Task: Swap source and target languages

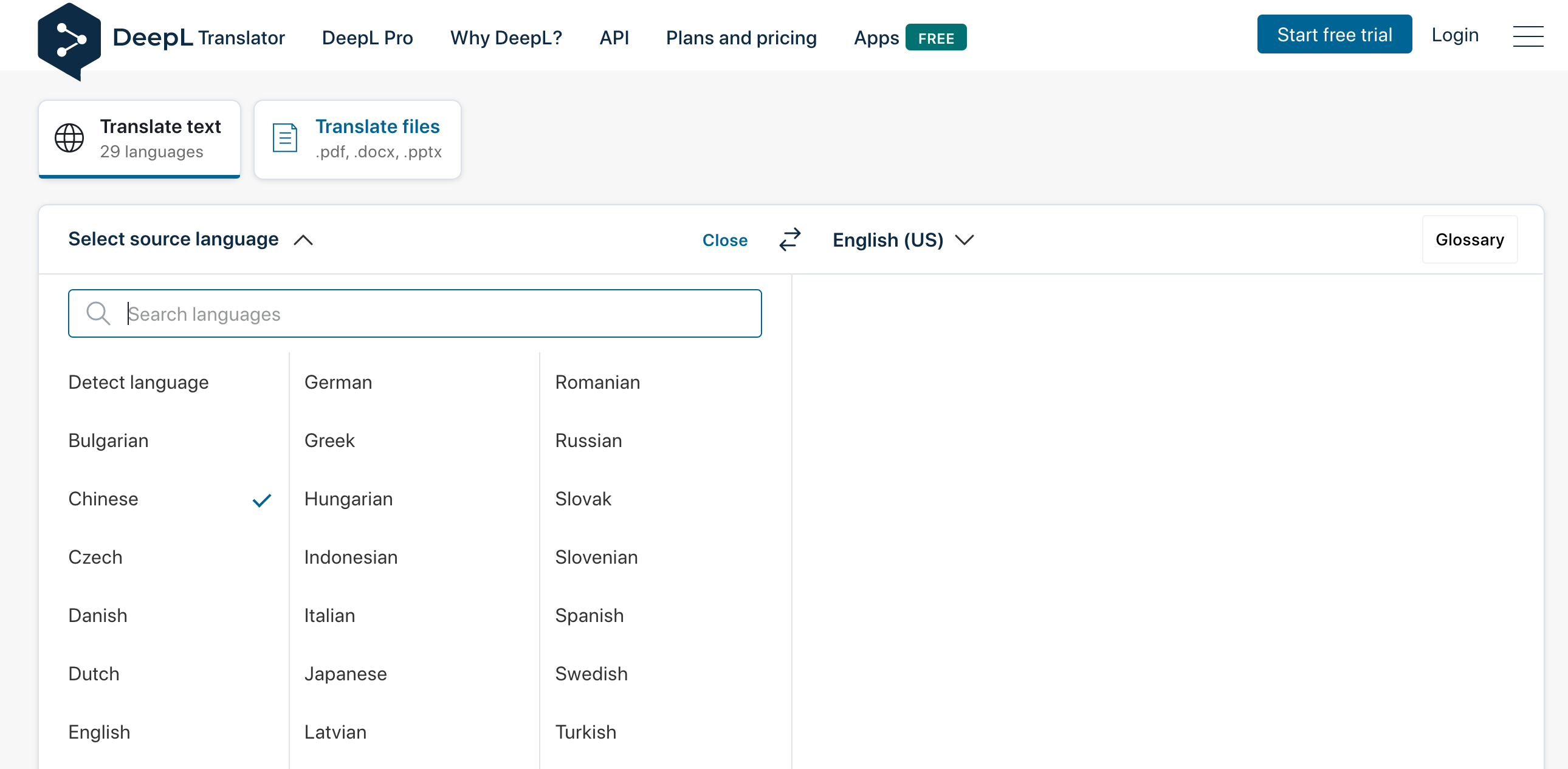Action: tap(789, 240)
